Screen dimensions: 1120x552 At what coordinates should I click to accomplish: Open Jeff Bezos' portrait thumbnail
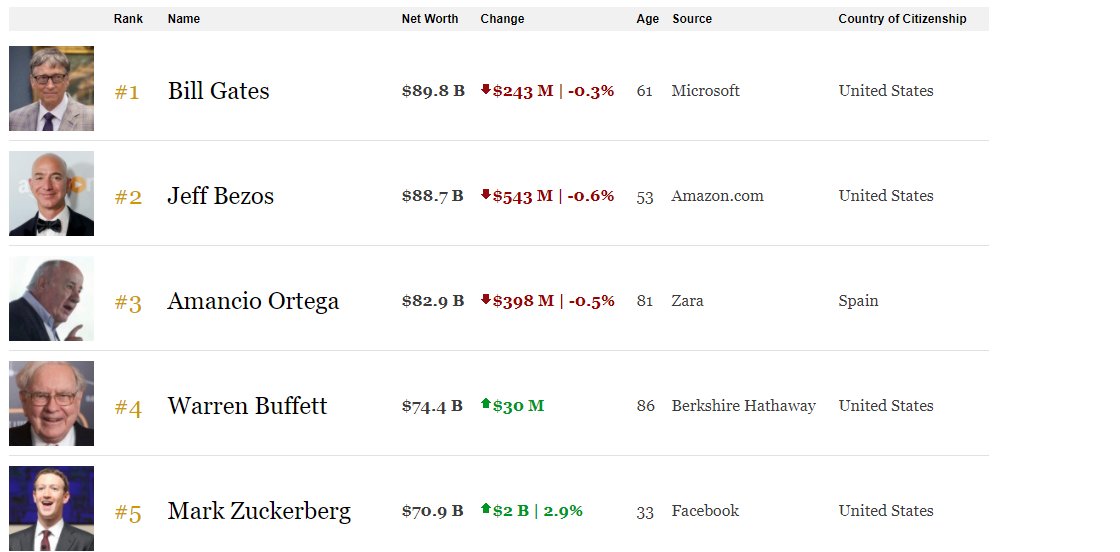51,194
